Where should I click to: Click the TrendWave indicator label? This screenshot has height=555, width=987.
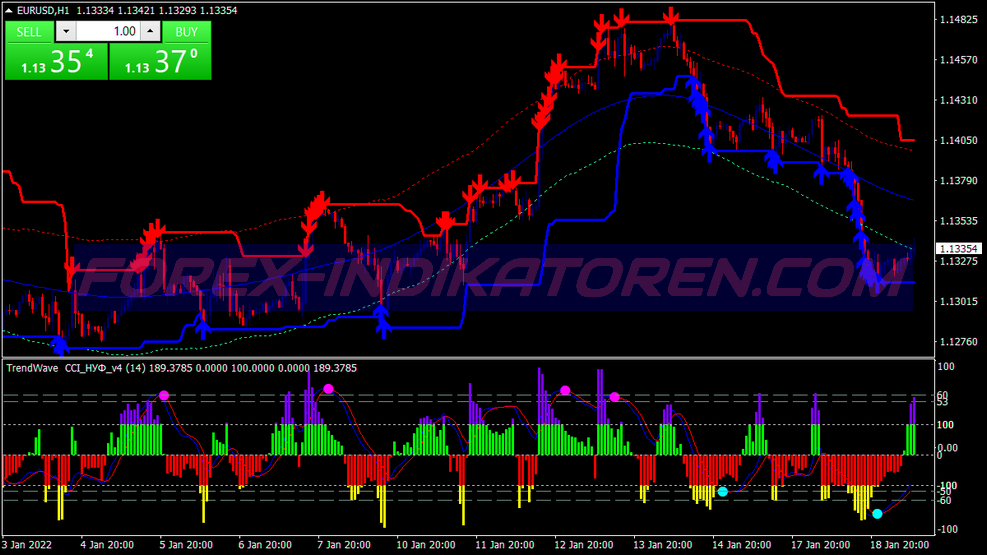point(32,368)
